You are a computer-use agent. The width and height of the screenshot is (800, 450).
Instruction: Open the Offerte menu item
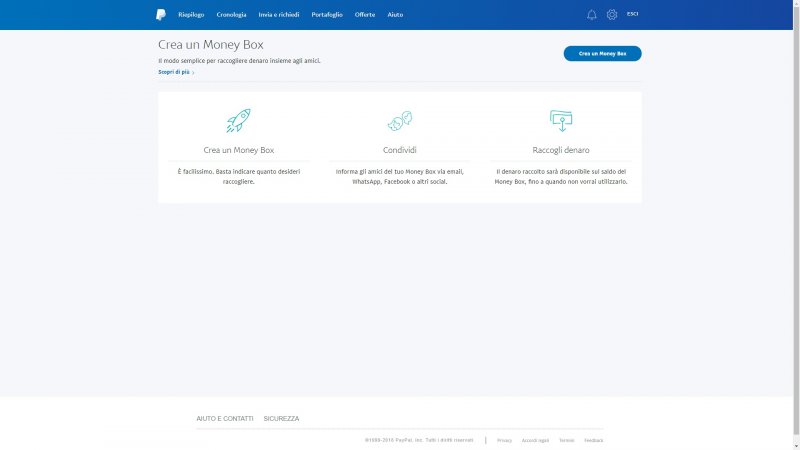(365, 15)
